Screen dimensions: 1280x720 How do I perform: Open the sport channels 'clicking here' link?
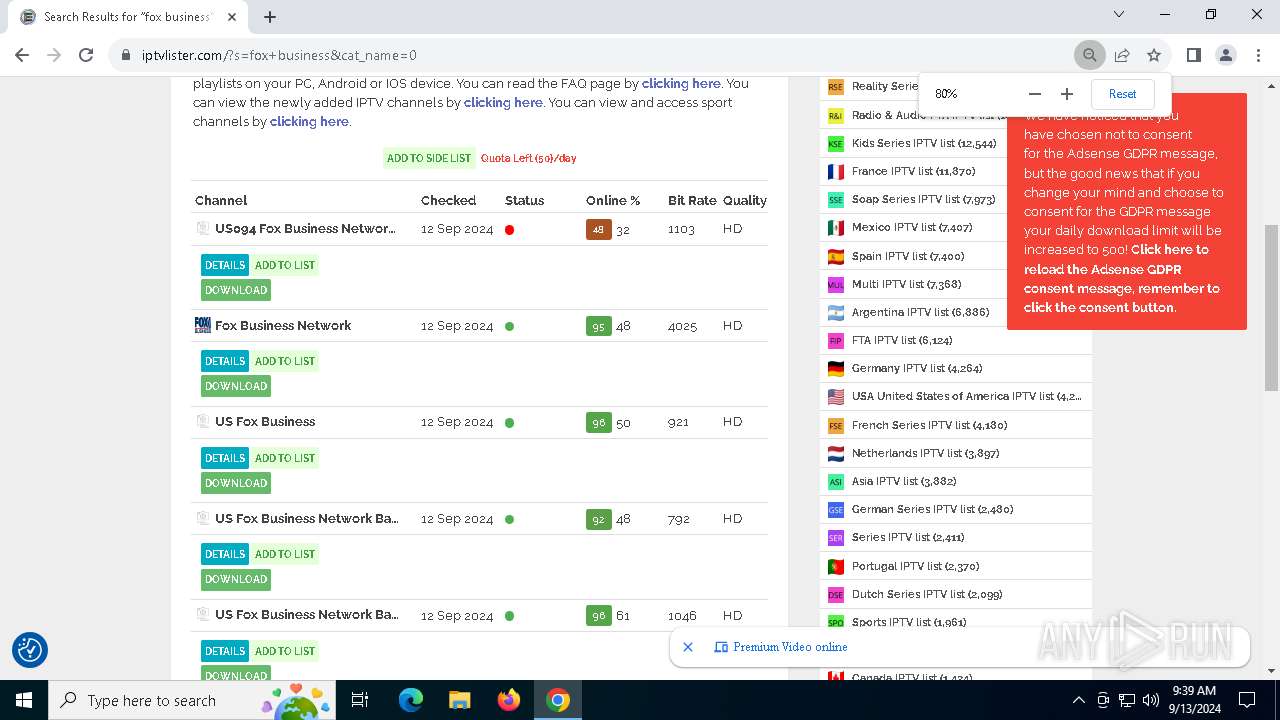pos(309,121)
